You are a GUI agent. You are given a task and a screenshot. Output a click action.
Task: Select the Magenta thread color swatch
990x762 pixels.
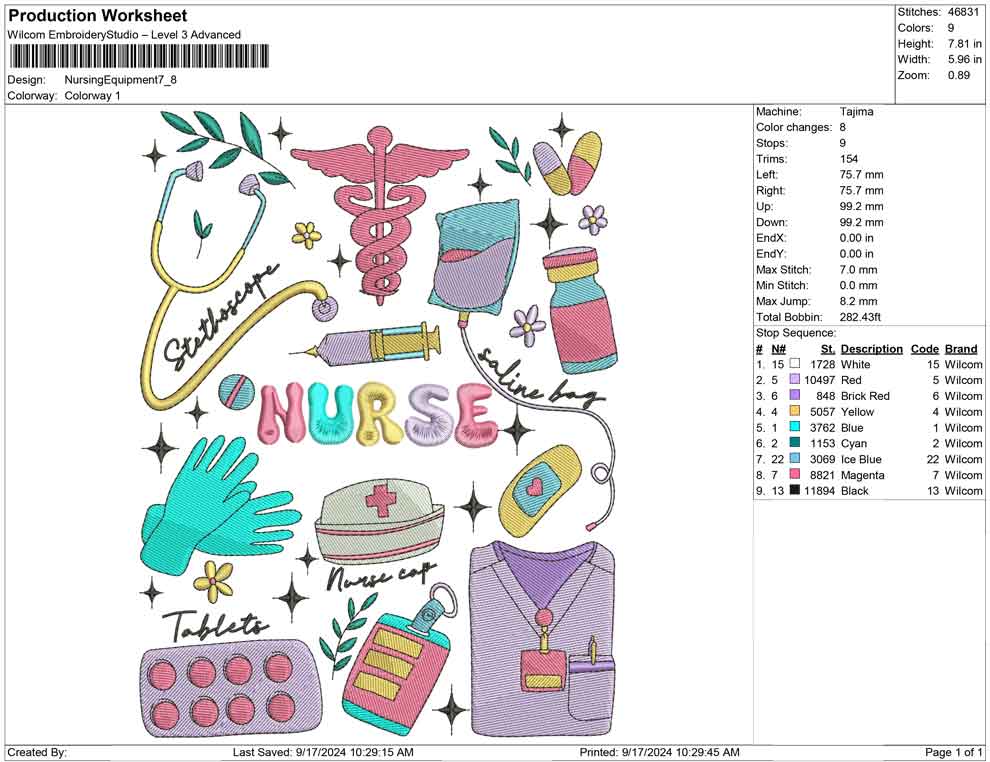point(795,475)
